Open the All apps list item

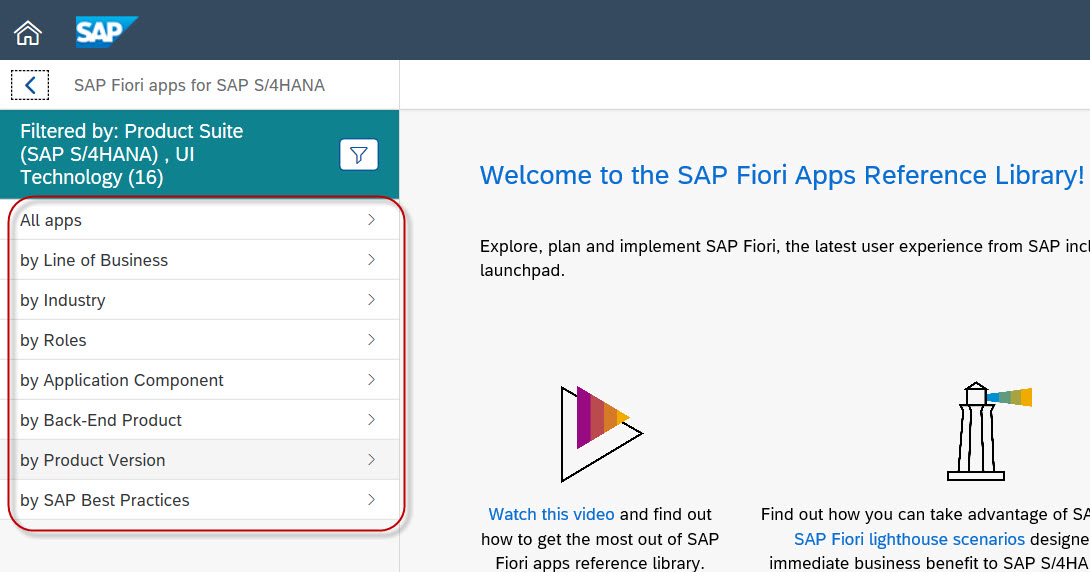tap(200, 220)
